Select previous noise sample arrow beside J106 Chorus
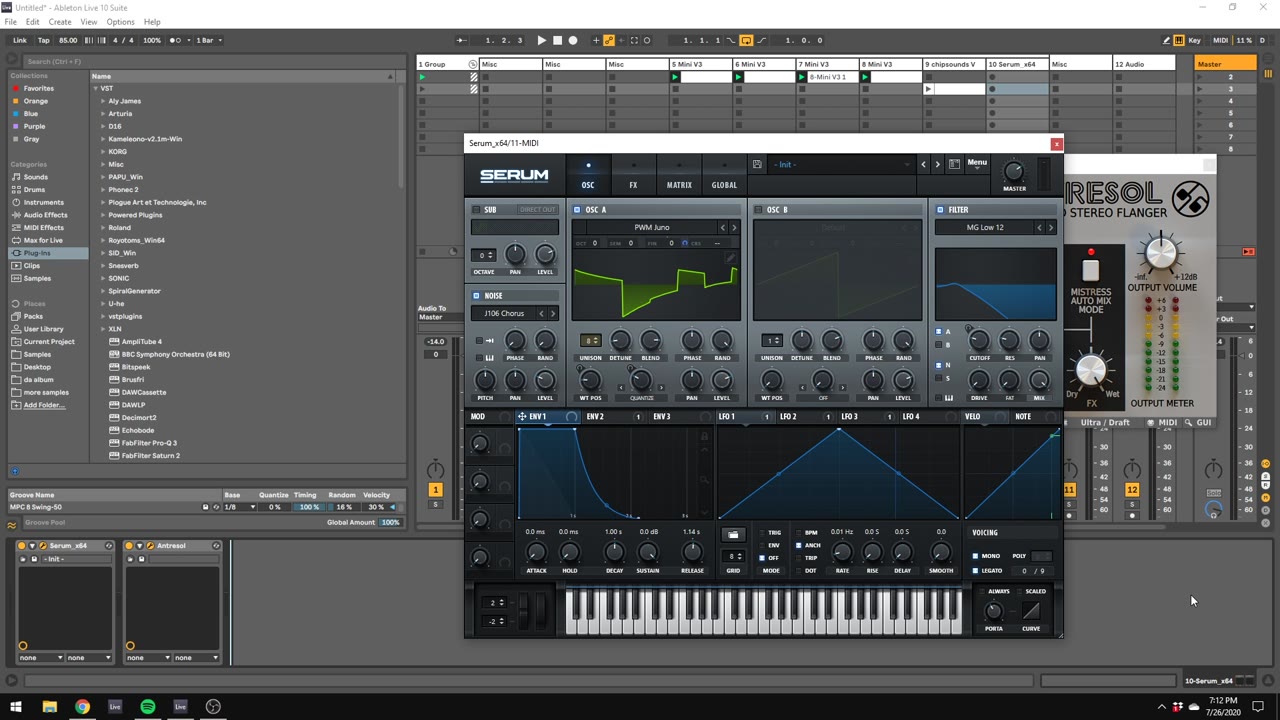 (x=541, y=313)
